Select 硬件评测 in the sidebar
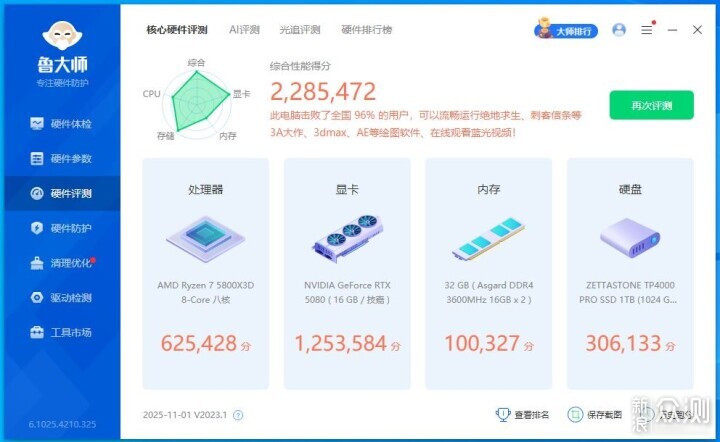720x442 pixels. click(x=62, y=193)
